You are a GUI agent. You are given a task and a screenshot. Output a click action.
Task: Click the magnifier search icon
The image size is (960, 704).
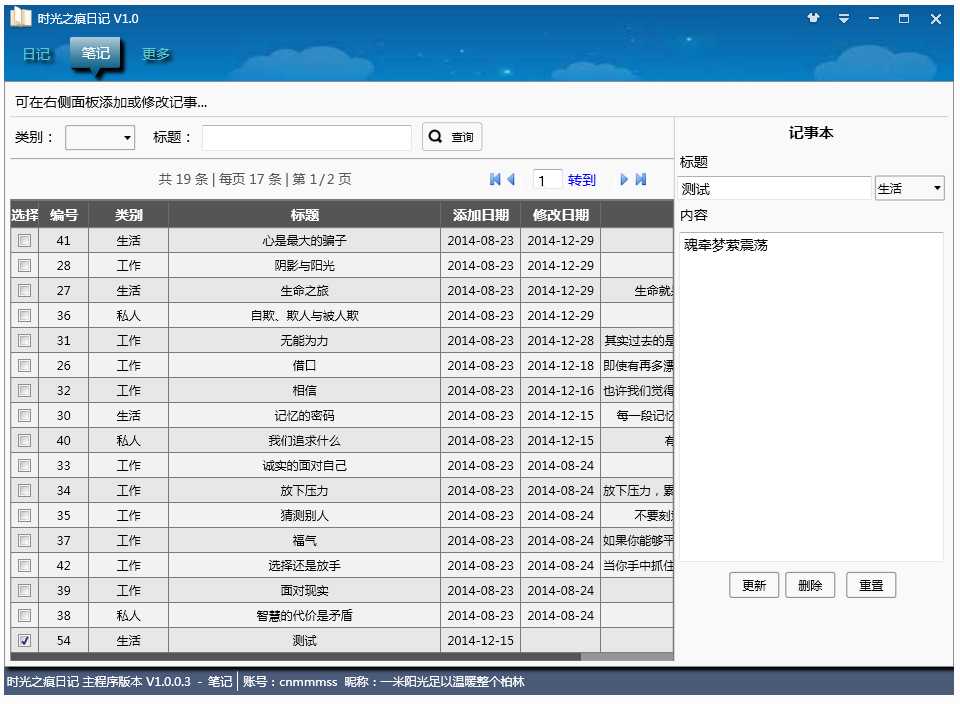[434, 136]
